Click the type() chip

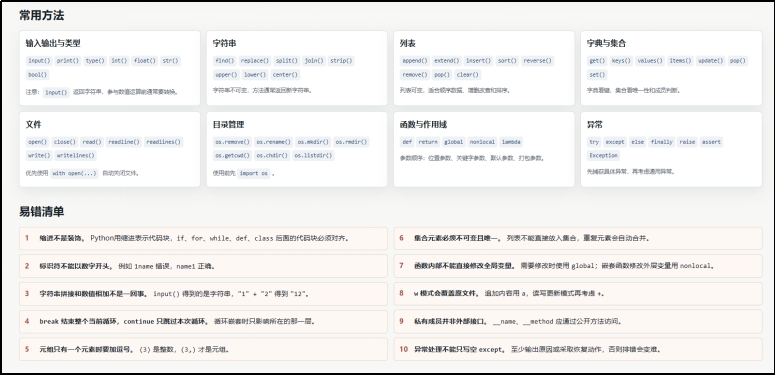tap(95, 61)
